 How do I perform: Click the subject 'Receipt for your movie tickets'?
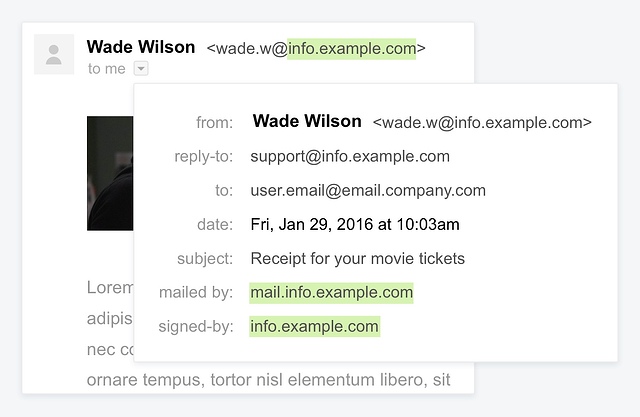358,259
